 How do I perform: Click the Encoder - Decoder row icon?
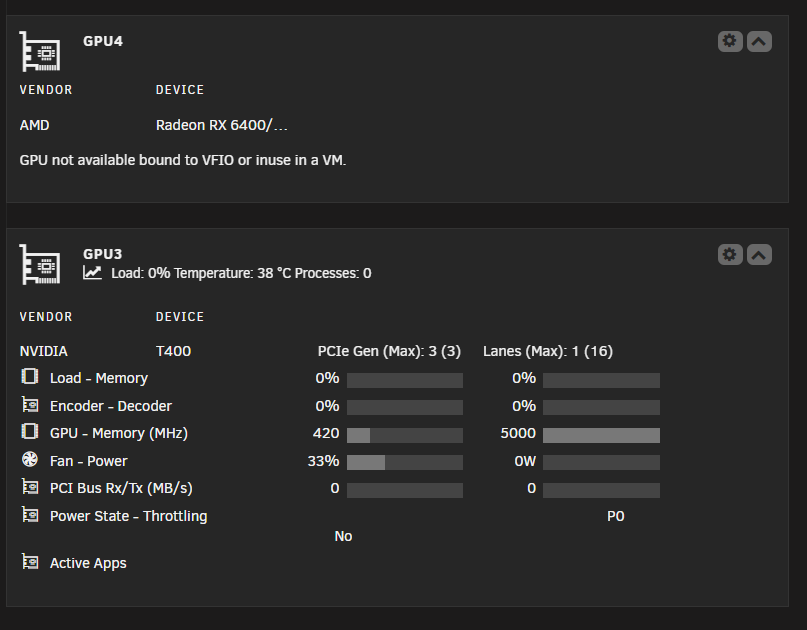pos(30,405)
